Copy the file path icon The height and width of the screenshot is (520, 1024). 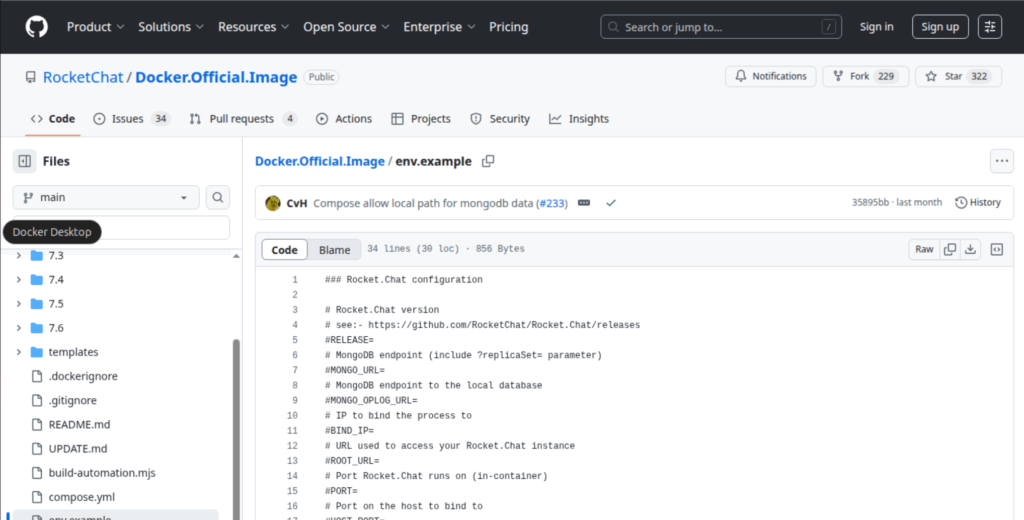point(488,161)
